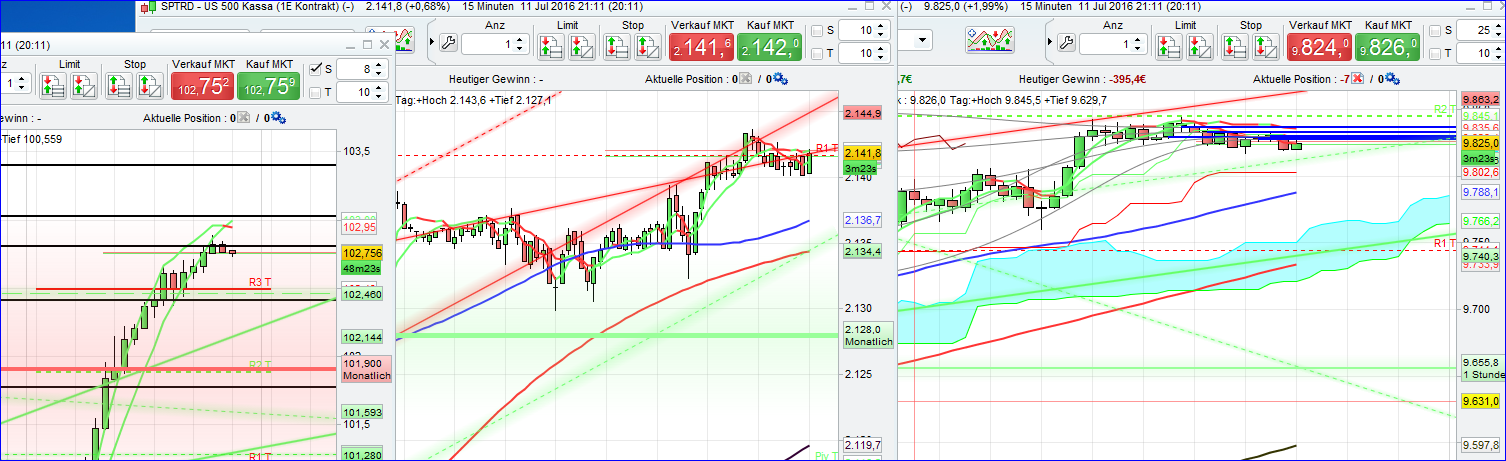Click yellow price label 9.631,0

(x=1480, y=401)
